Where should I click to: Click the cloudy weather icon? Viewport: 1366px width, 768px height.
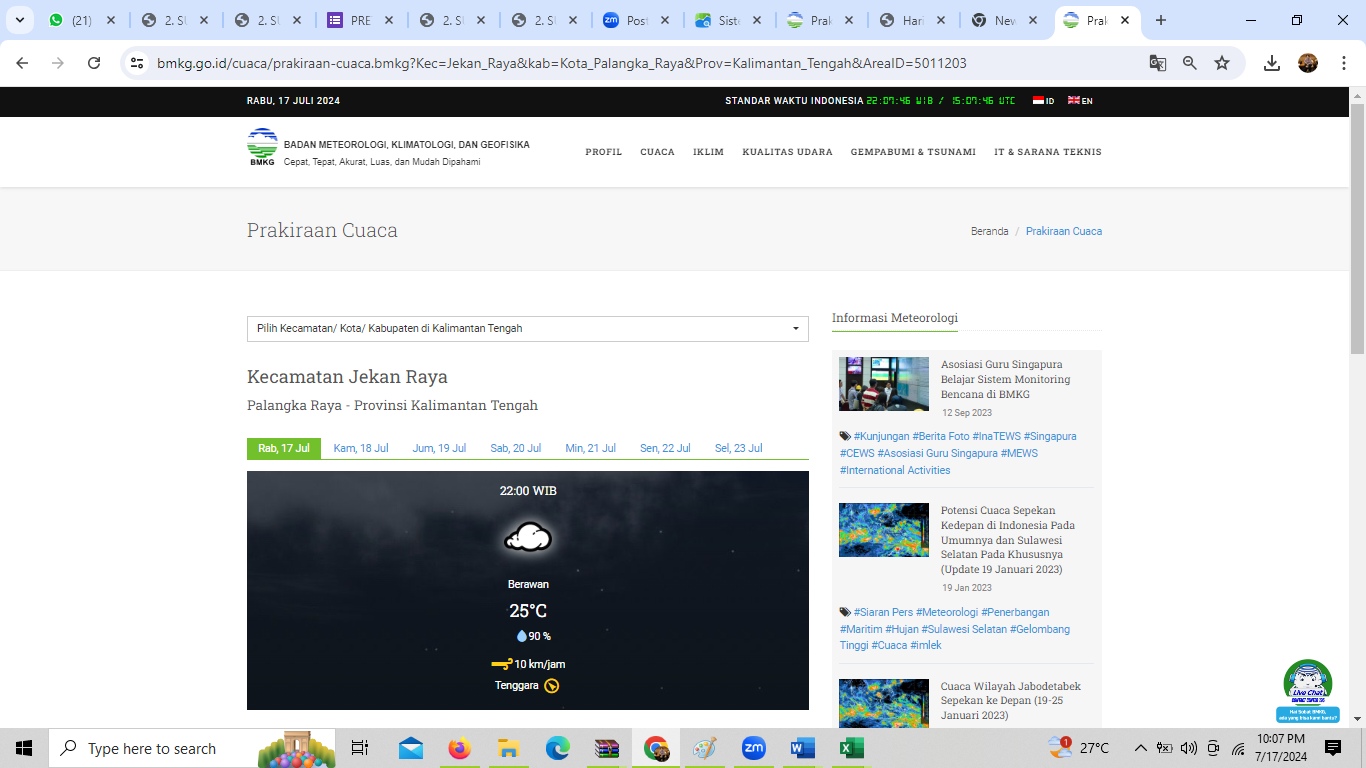528,539
